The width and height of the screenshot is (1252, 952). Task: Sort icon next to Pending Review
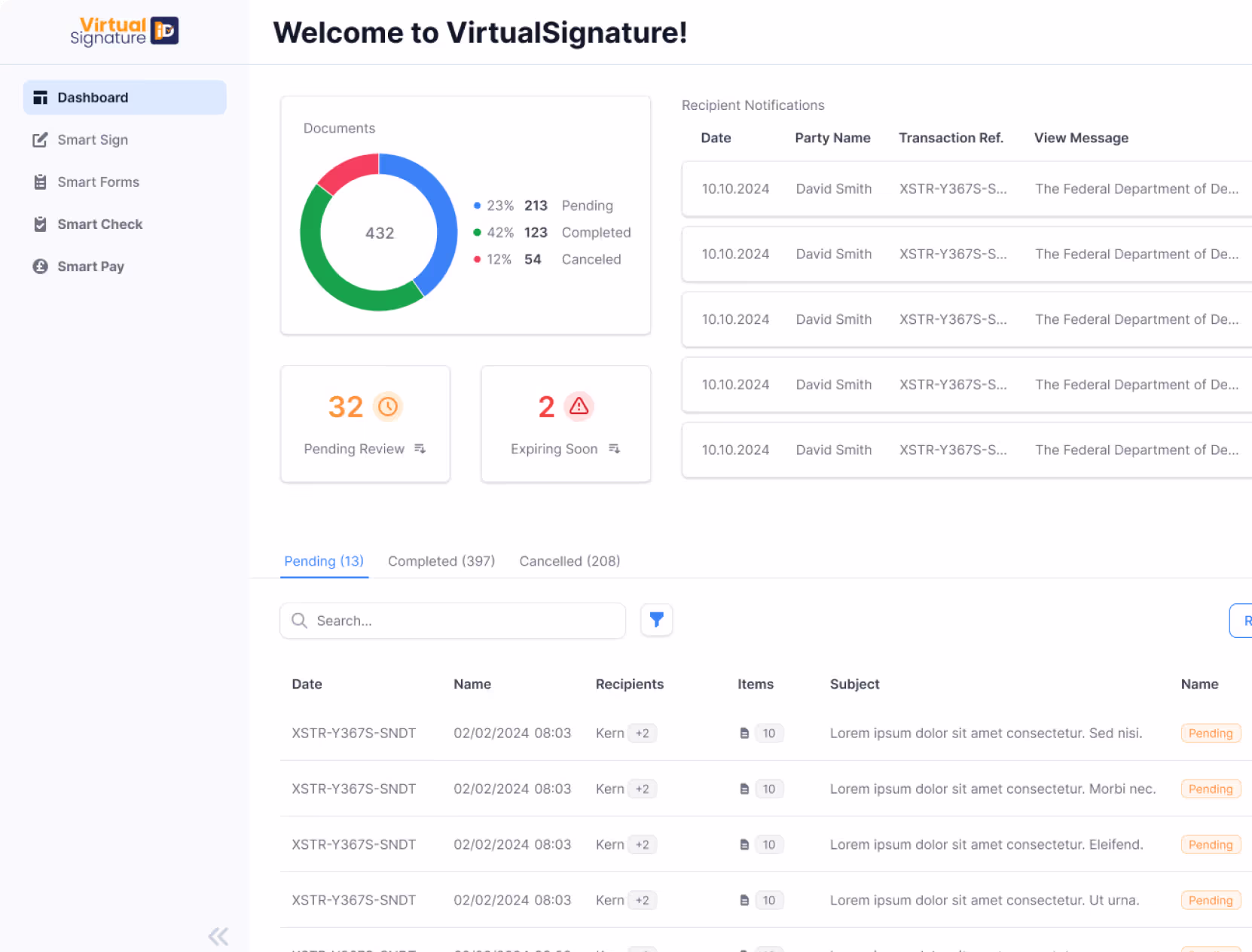click(x=420, y=449)
